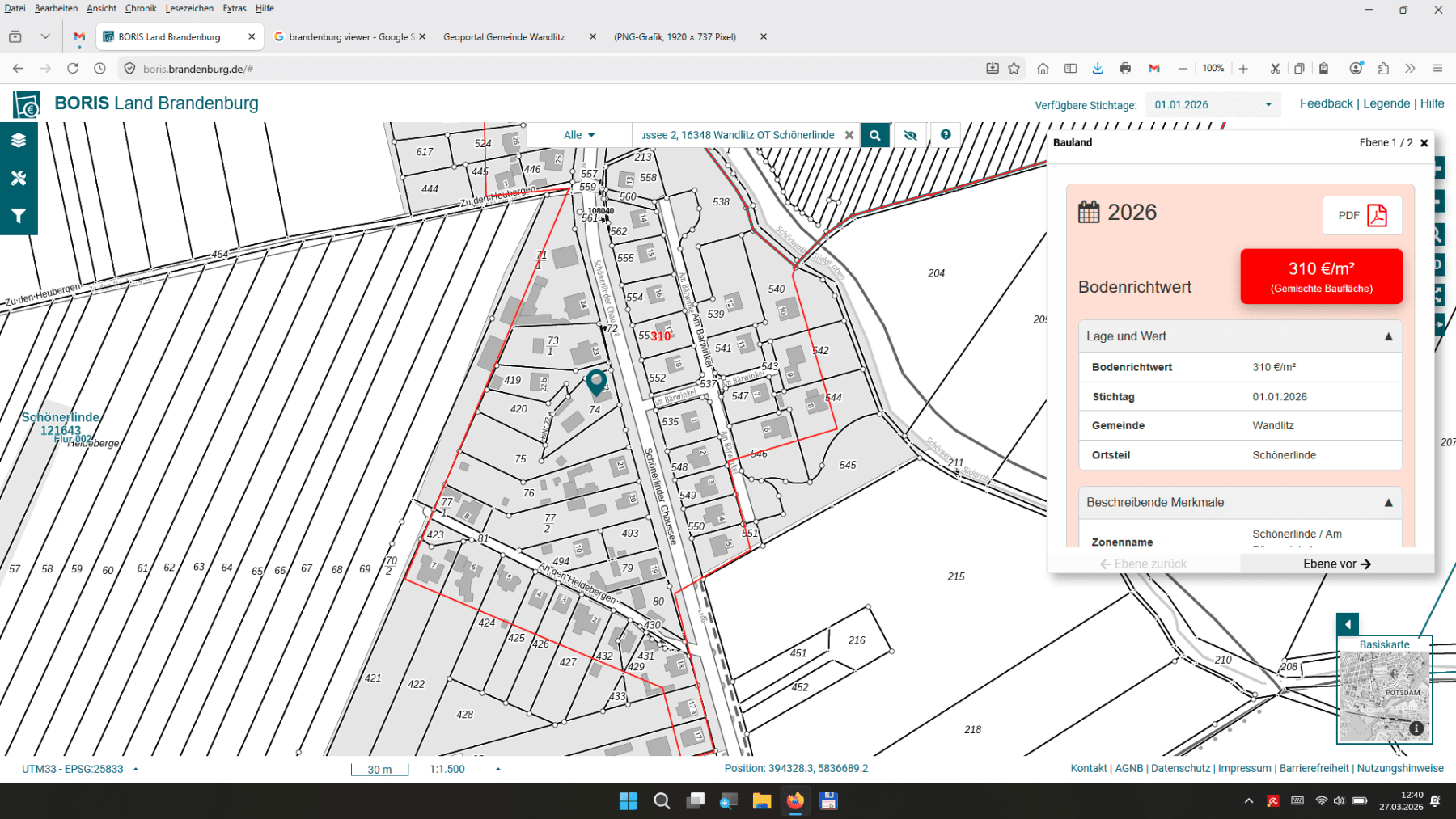Open help via the question mark icon
The height and width of the screenshot is (819, 1456).
point(945,134)
